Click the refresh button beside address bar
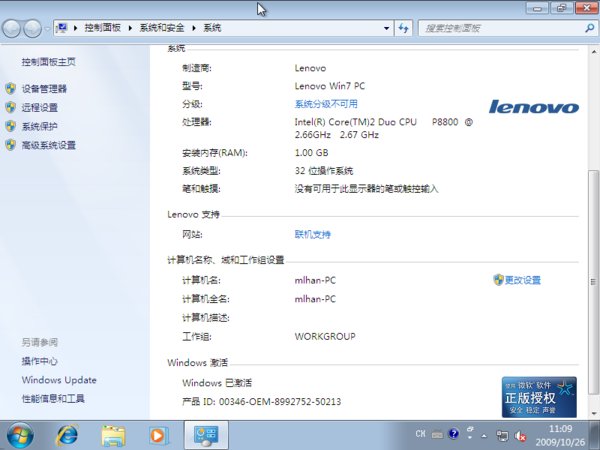The width and height of the screenshot is (600, 450). pos(403,28)
